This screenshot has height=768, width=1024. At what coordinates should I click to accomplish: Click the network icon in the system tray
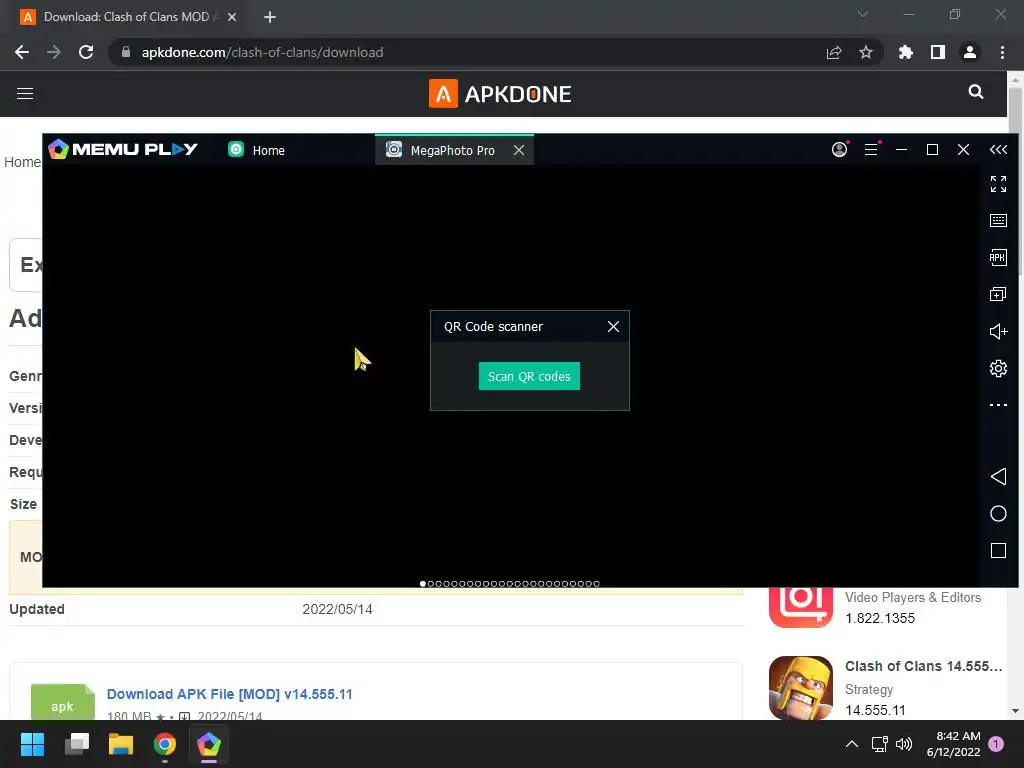879,744
